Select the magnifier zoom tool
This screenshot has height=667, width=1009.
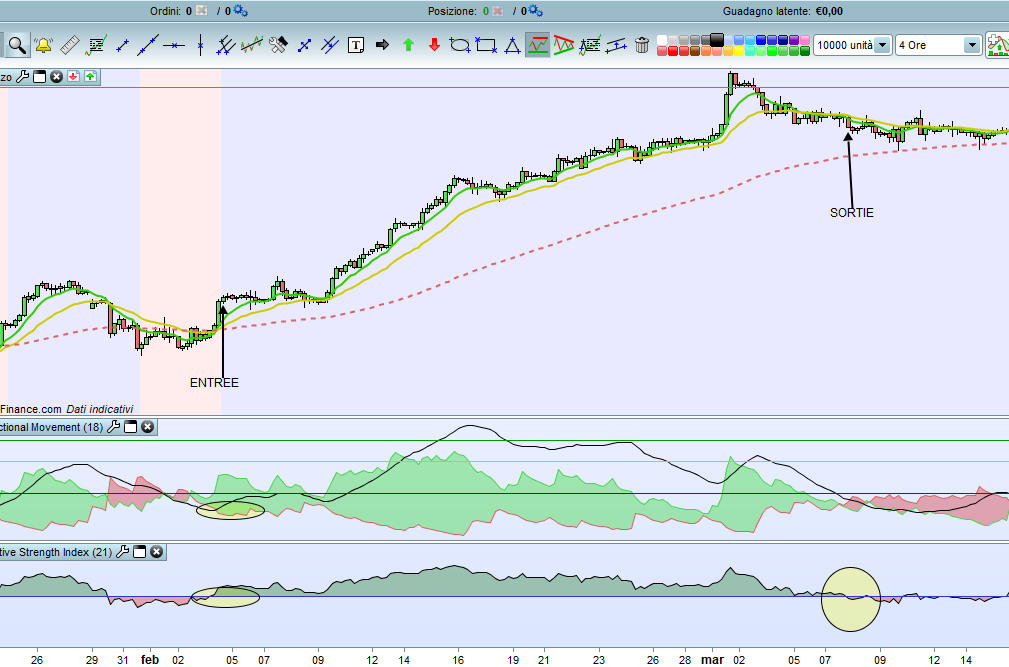[17, 45]
